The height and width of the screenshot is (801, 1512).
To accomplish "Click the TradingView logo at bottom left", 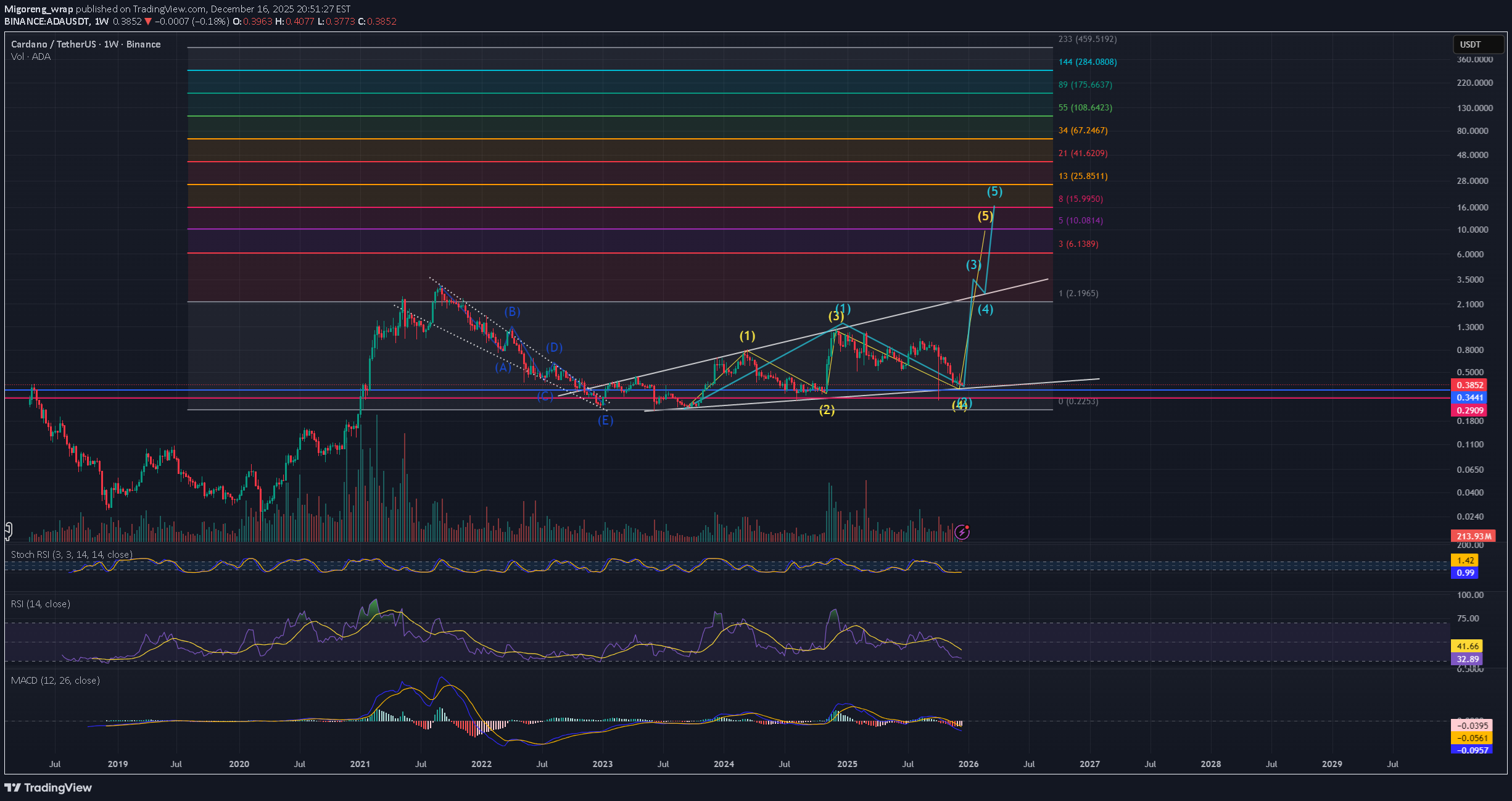I will (48, 787).
